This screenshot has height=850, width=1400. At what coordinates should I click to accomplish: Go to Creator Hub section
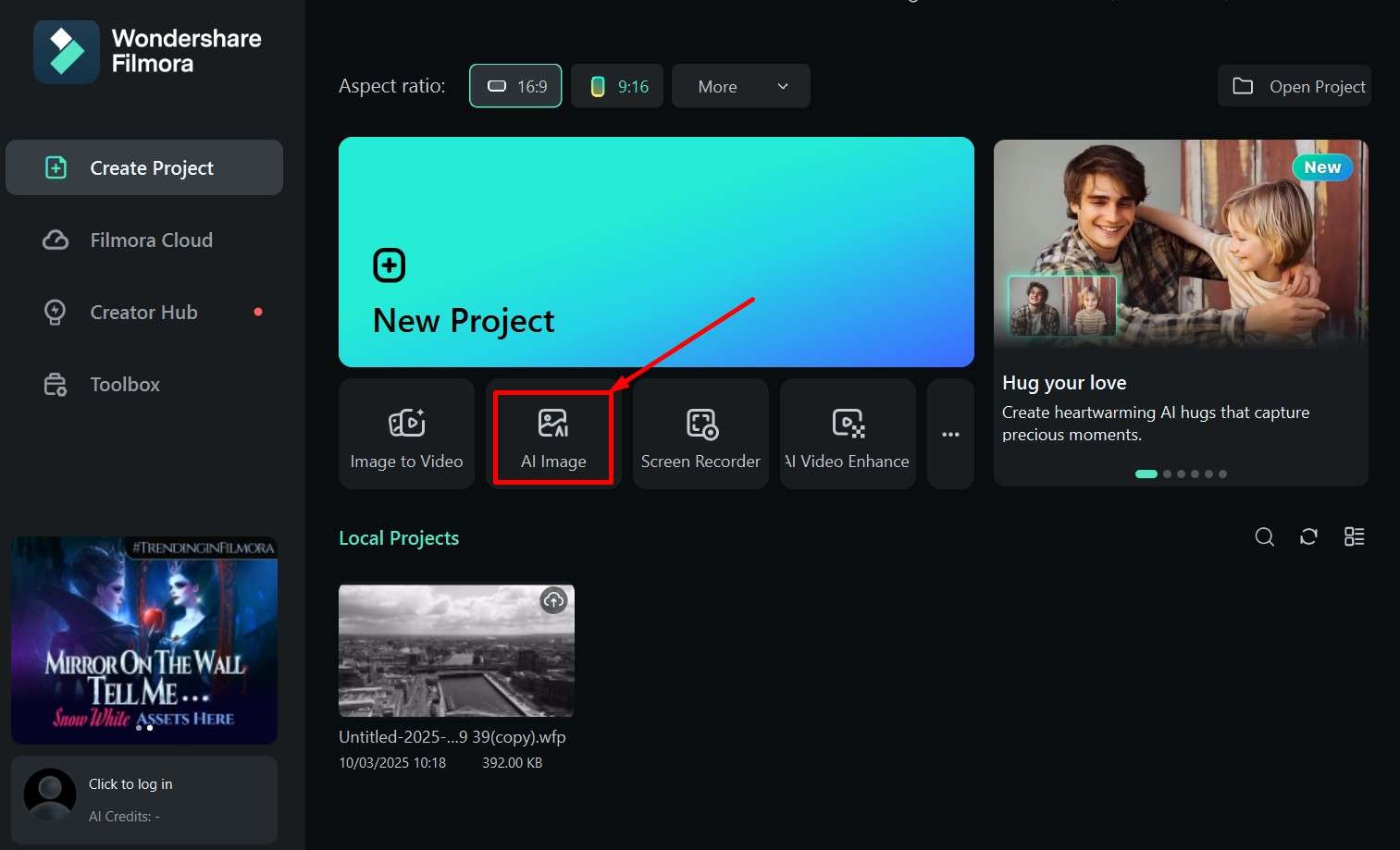pos(144,312)
